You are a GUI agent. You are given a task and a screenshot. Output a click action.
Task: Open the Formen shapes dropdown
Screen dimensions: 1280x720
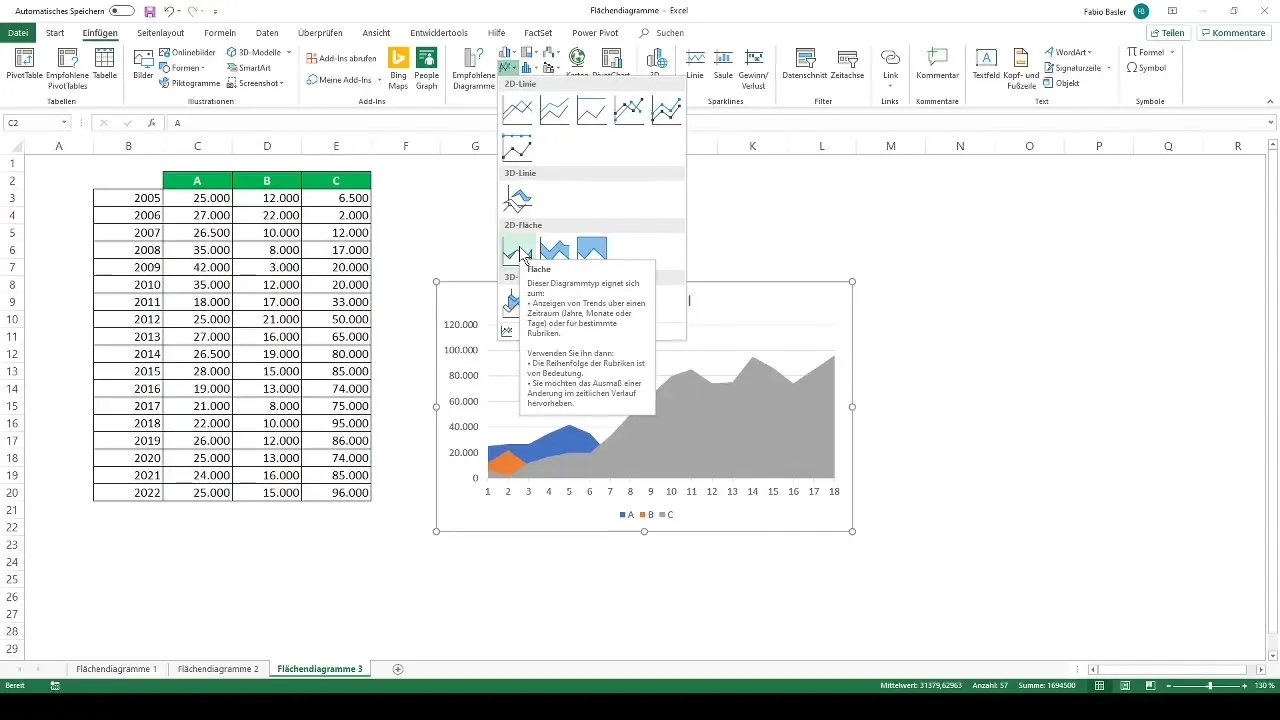click(182, 67)
